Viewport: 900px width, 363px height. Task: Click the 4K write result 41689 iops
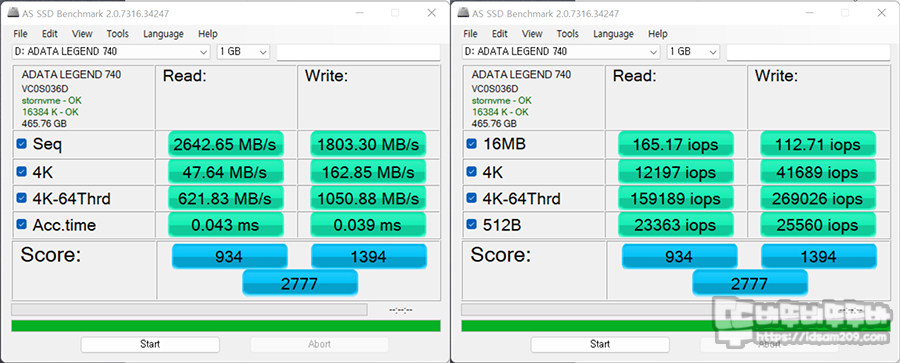(x=818, y=172)
